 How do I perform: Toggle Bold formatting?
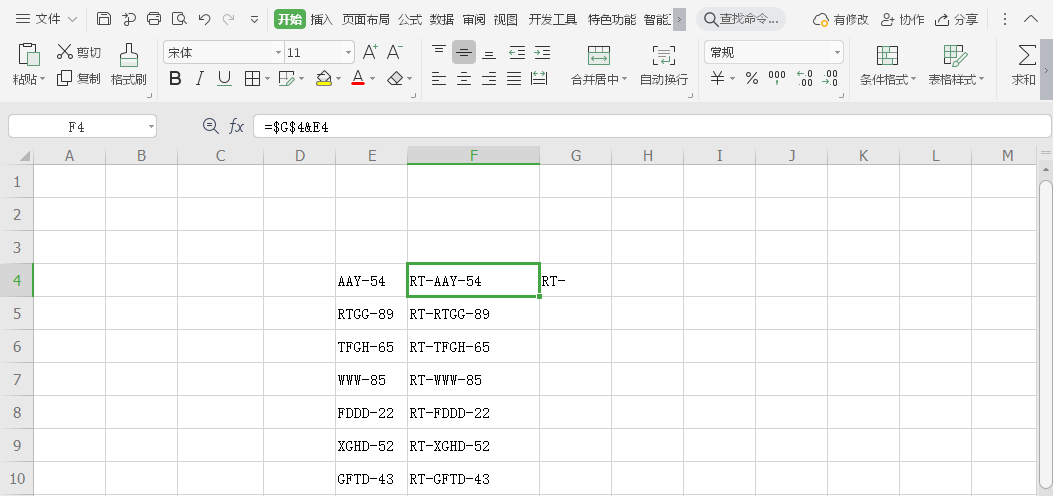[175, 79]
